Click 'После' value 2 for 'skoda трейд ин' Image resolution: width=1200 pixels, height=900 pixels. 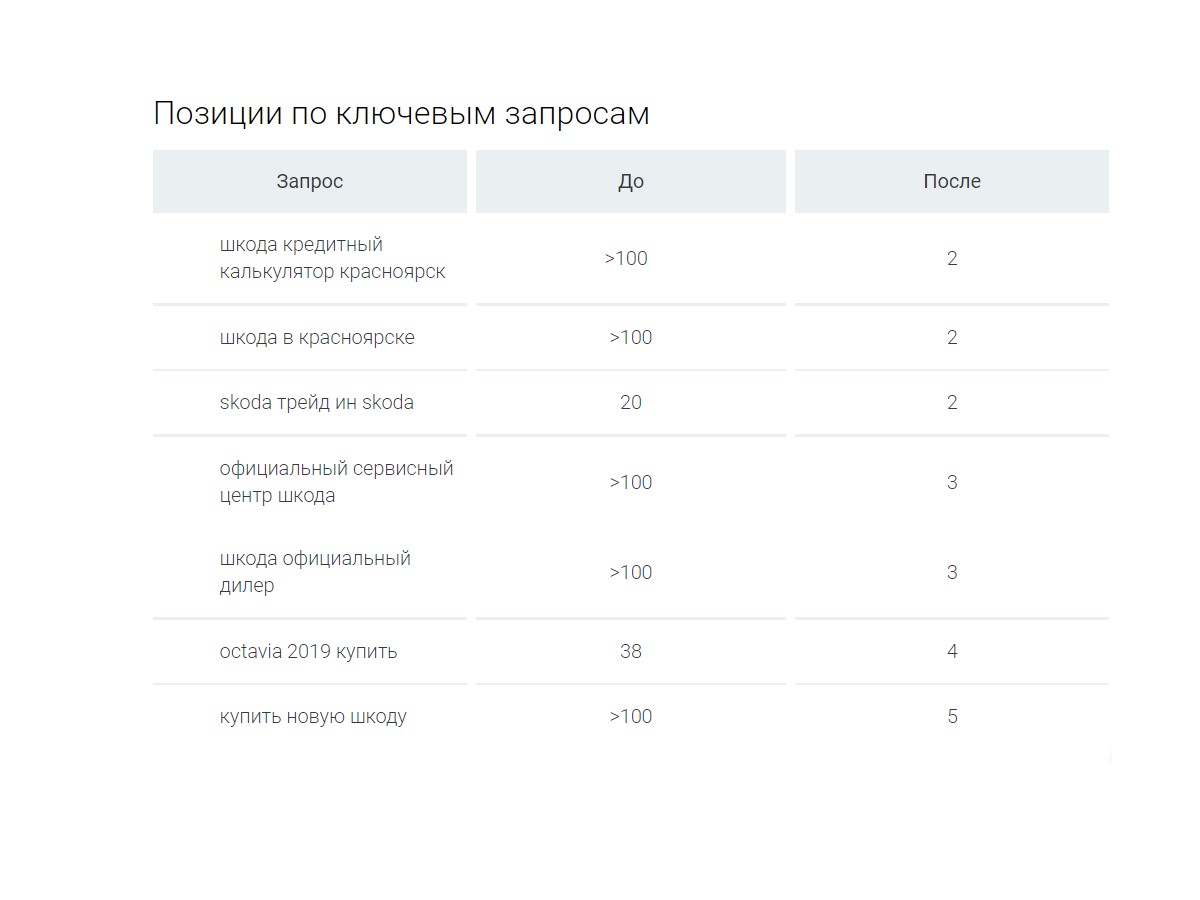click(x=952, y=402)
